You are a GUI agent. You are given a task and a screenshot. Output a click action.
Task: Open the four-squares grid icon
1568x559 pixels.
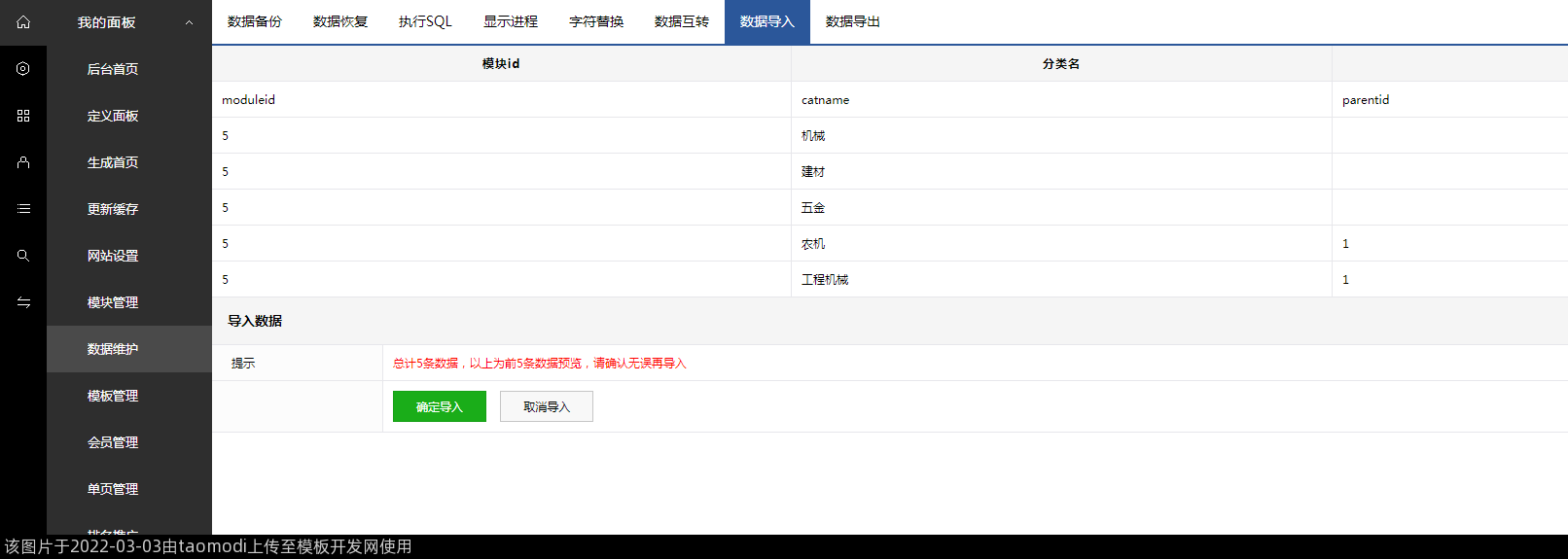(23, 116)
